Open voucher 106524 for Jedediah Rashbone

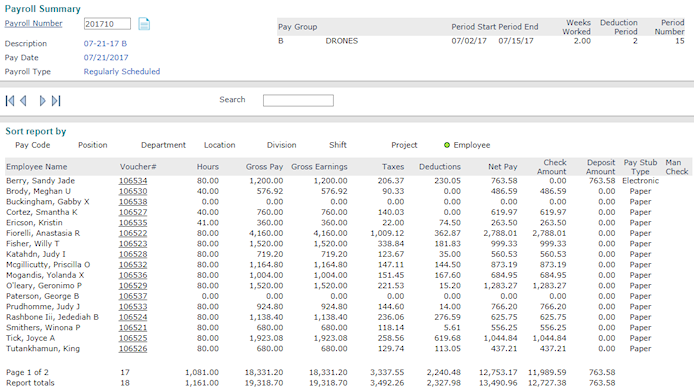click(x=133, y=317)
